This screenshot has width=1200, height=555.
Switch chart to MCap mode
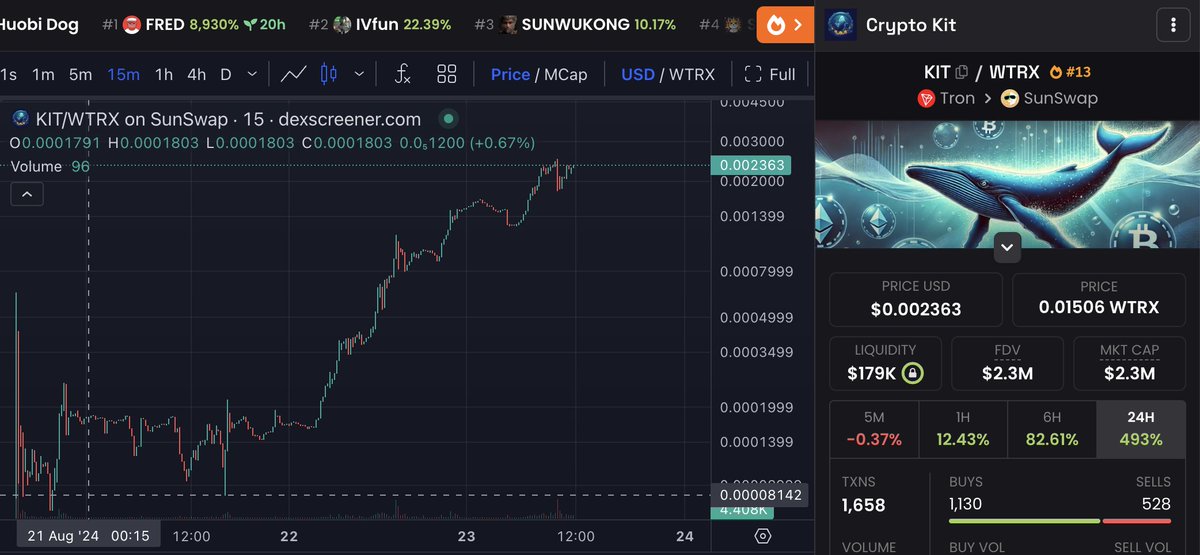[565, 74]
